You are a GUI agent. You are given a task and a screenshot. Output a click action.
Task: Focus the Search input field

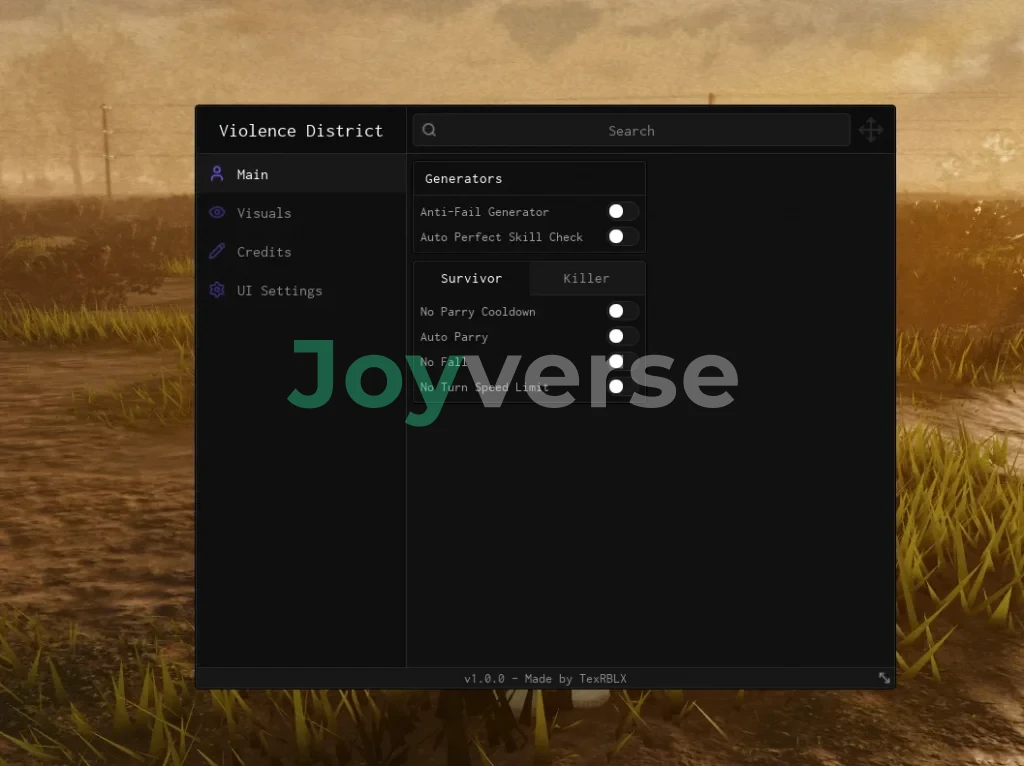pos(631,130)
